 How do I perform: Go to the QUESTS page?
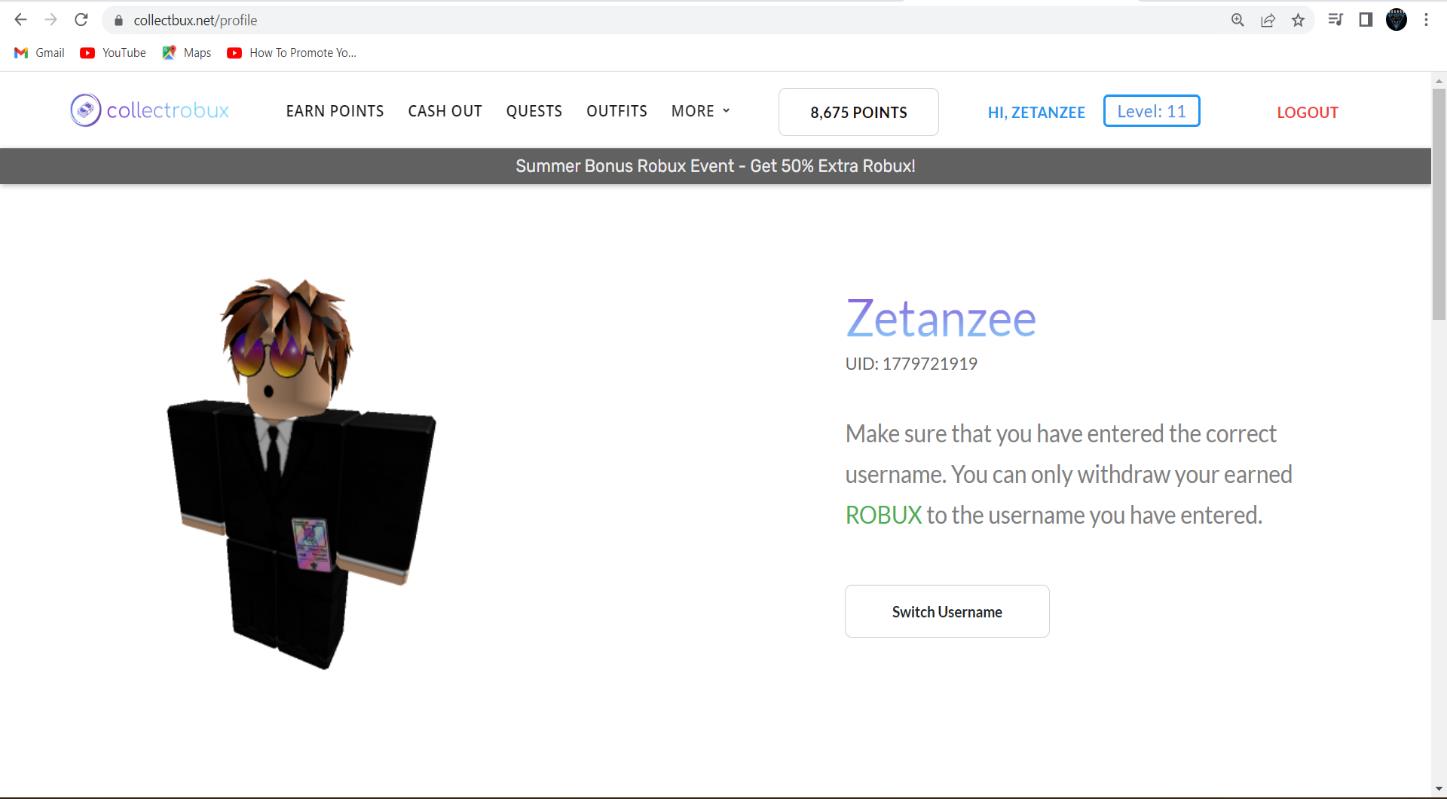tap(534, 111)
